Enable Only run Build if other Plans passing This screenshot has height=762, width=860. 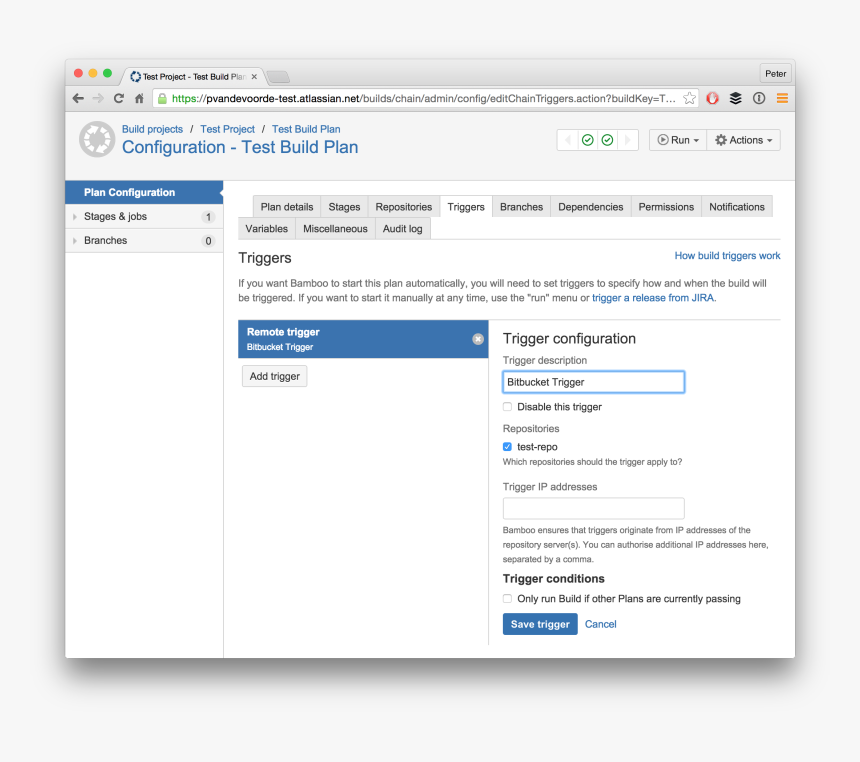(x=507, y=599)
